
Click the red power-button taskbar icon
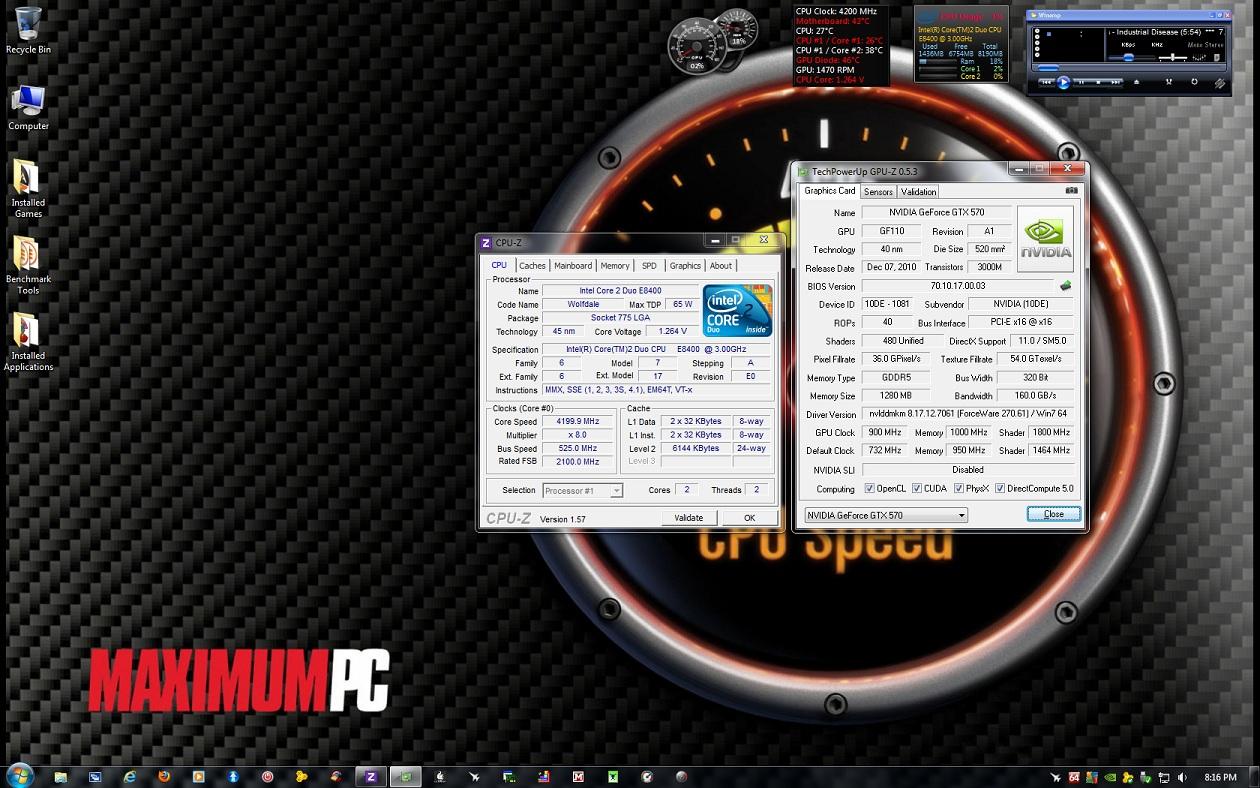tap(268, 776)
